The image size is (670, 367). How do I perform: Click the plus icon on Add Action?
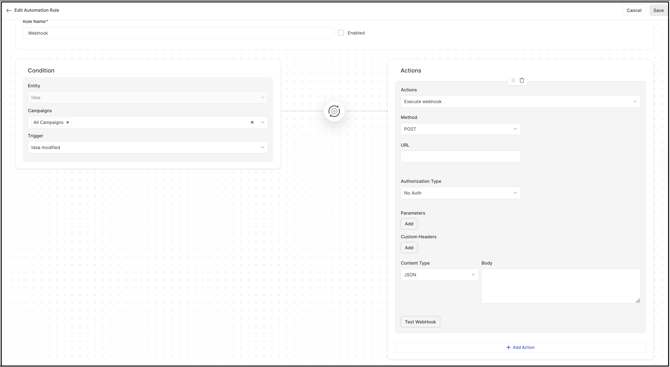(508, 347)
